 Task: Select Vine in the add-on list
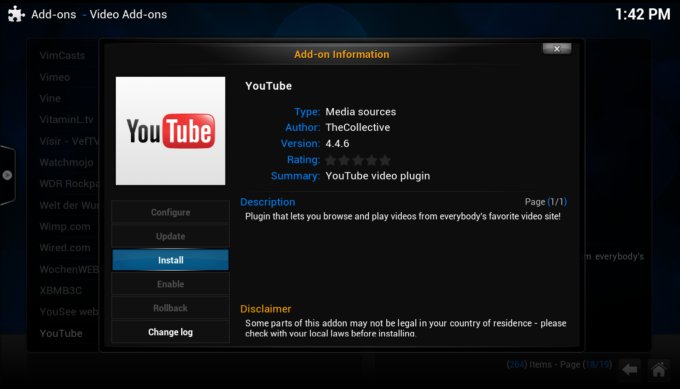pos(50,98)
